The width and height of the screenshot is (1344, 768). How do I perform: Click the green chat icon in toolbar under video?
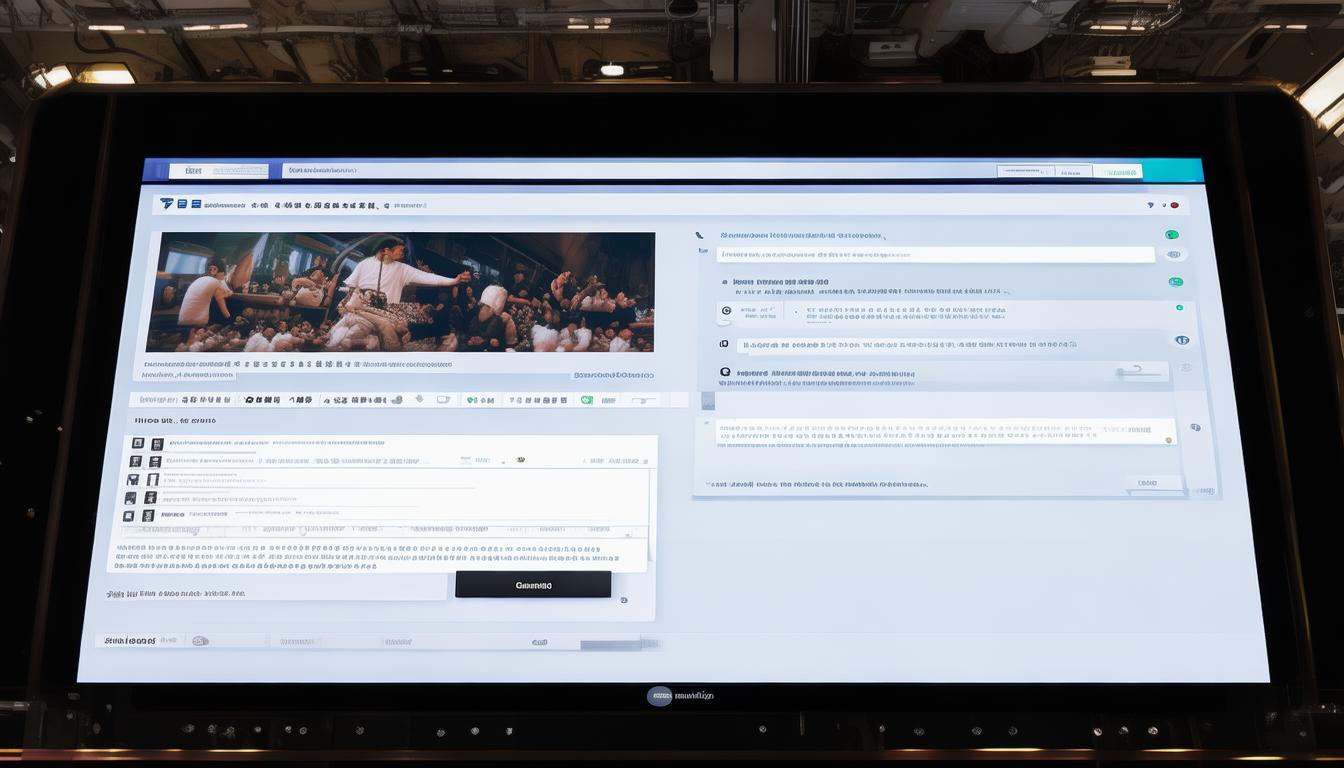point(586,400)
